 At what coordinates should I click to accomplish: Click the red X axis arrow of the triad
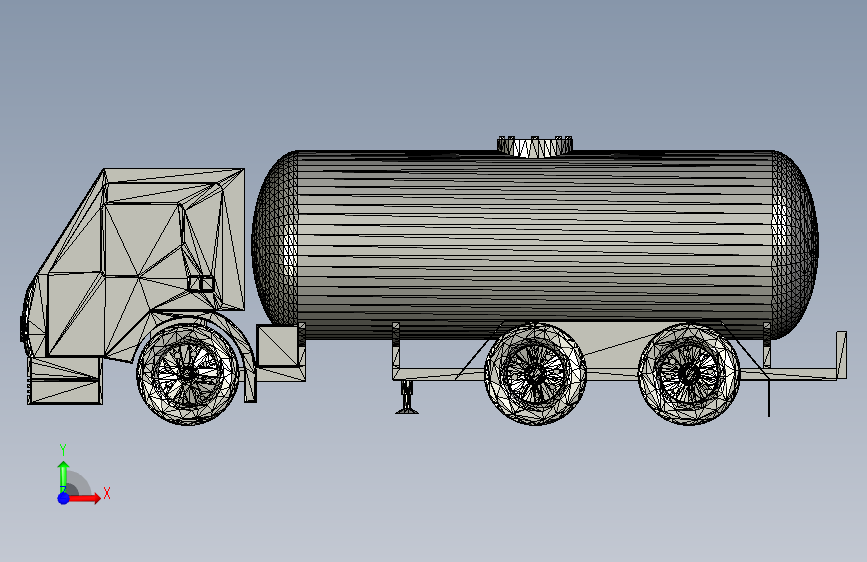84,498
